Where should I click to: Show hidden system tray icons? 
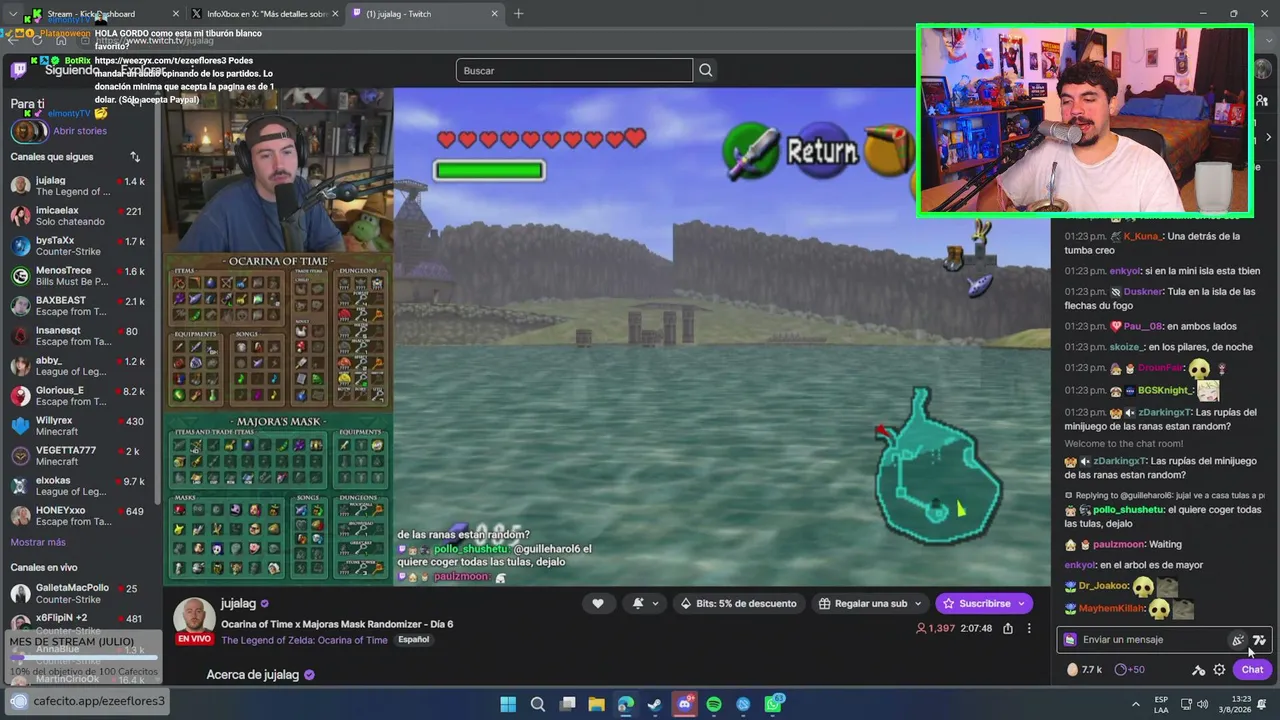1135,704
